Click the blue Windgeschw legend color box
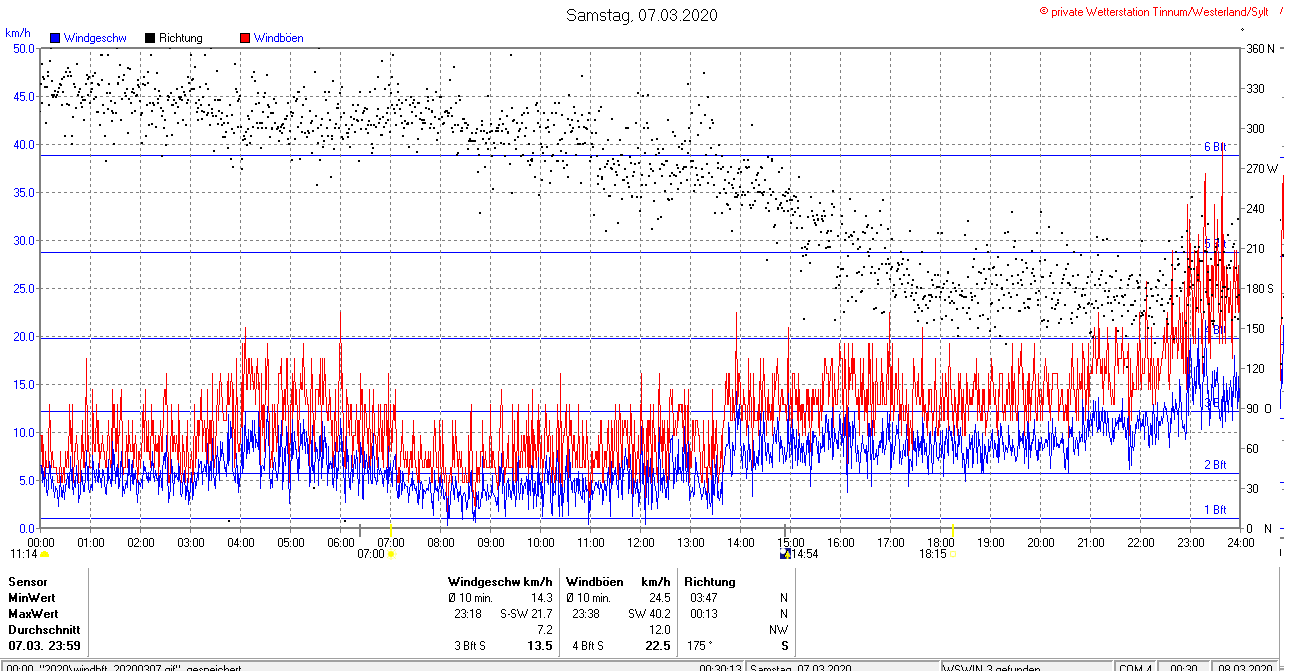The image size is (1310, 671). tap(56, 38)
